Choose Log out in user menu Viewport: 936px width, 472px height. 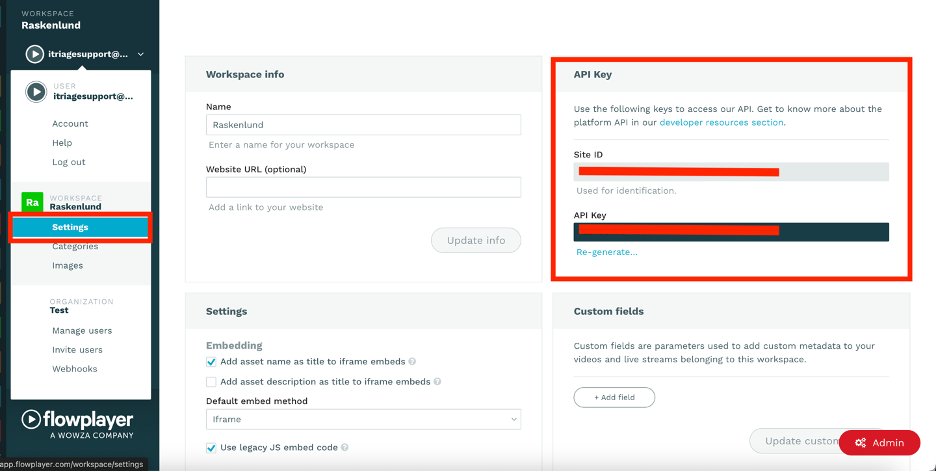pos(69,162)
